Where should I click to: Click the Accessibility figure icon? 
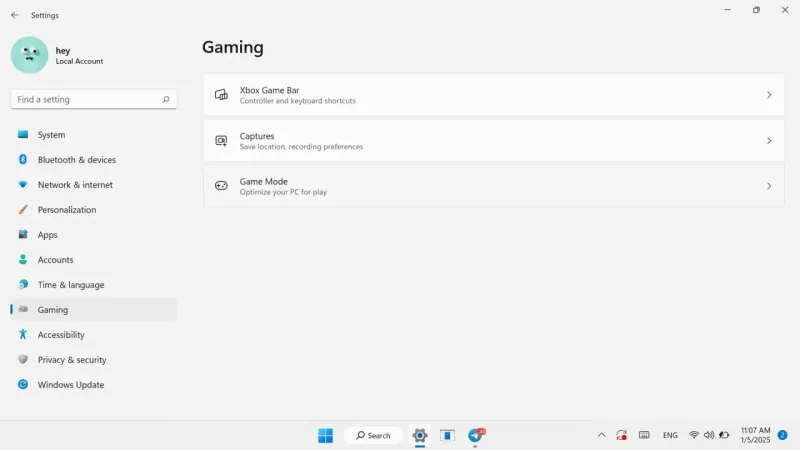[x=23, y=334]
